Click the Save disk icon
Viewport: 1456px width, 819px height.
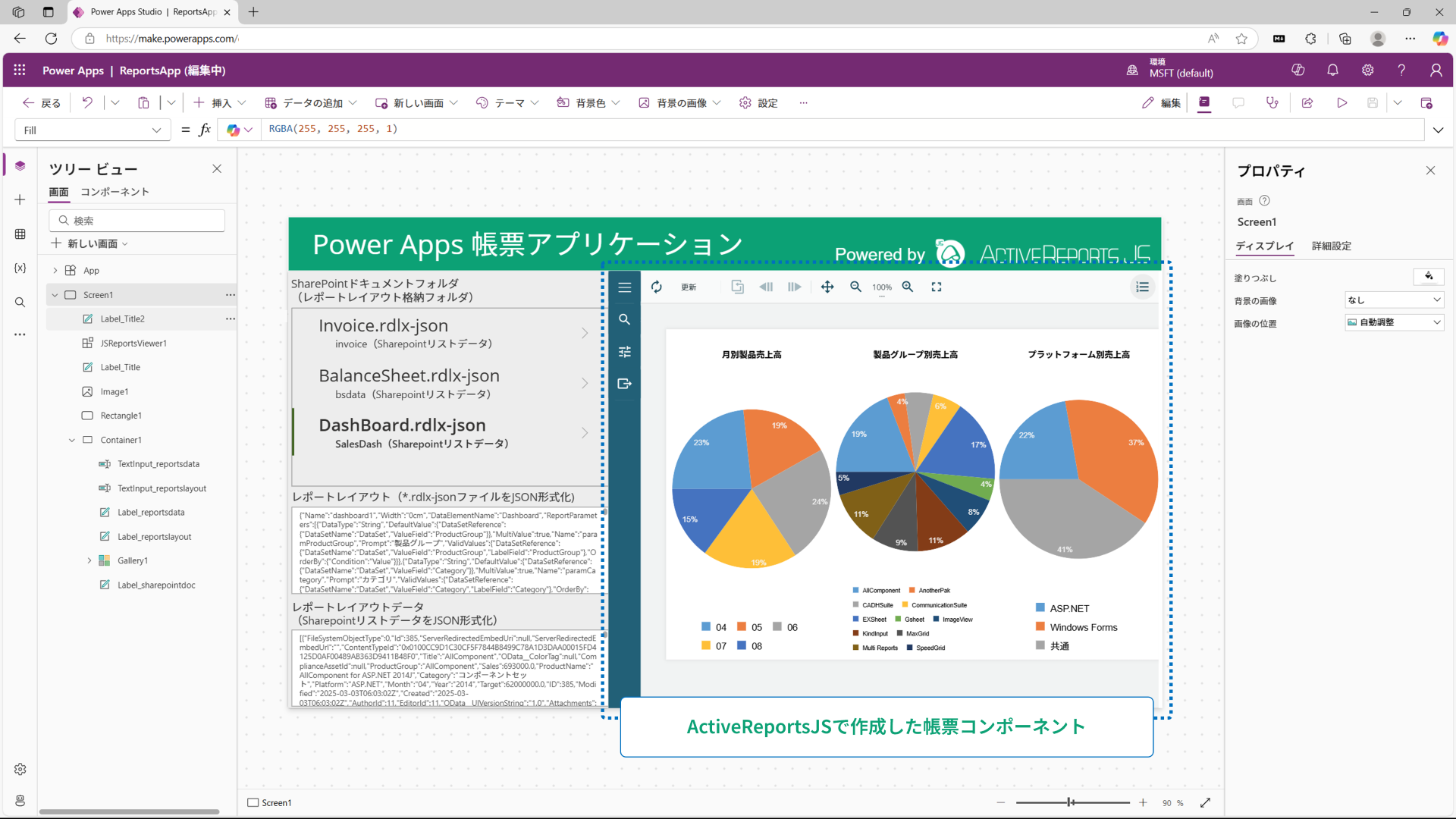[1373, 102]
